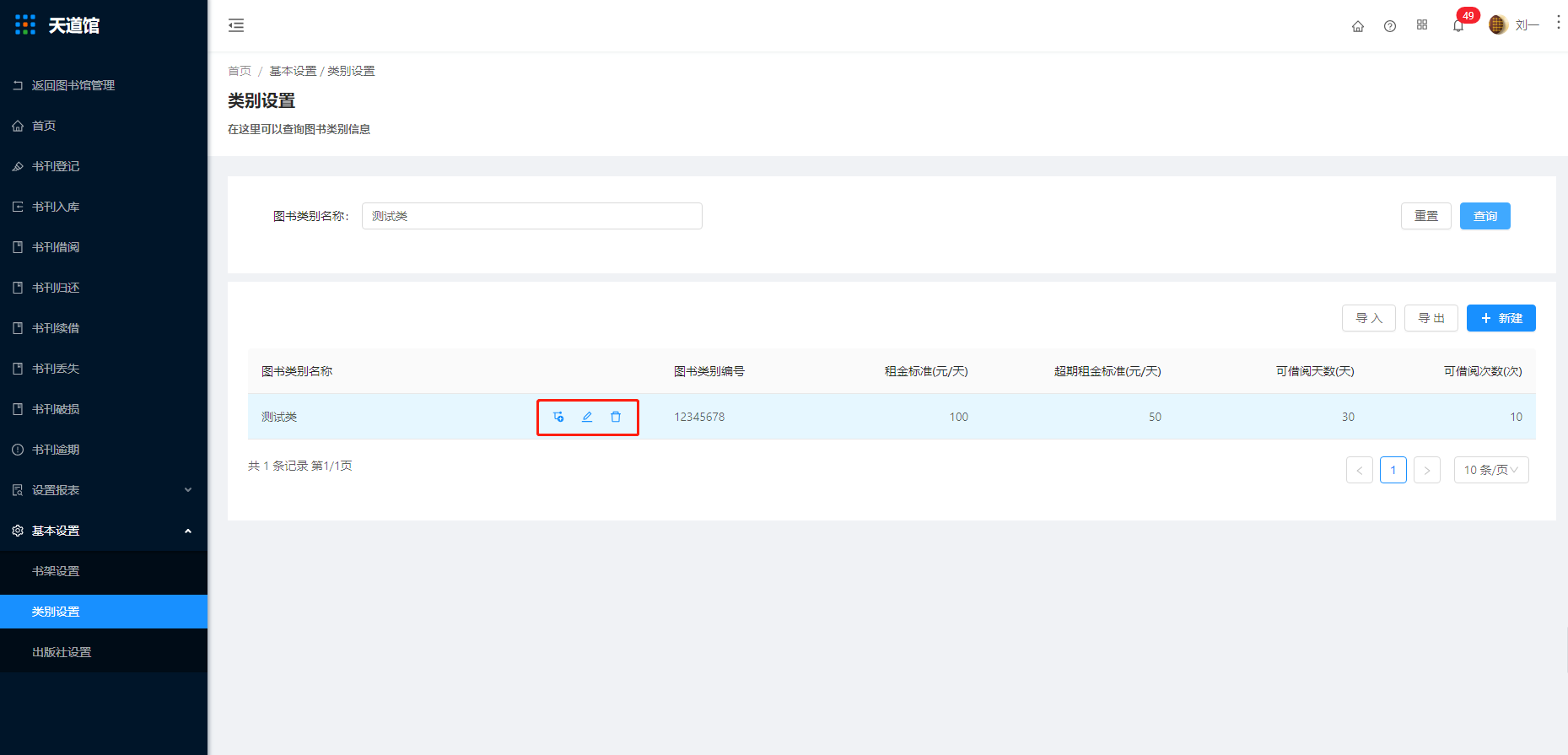The height and width of the screenshot is (755, 1568).
Task: Click overdue rent value 50 cell
Action: [x=1155, y=417]
